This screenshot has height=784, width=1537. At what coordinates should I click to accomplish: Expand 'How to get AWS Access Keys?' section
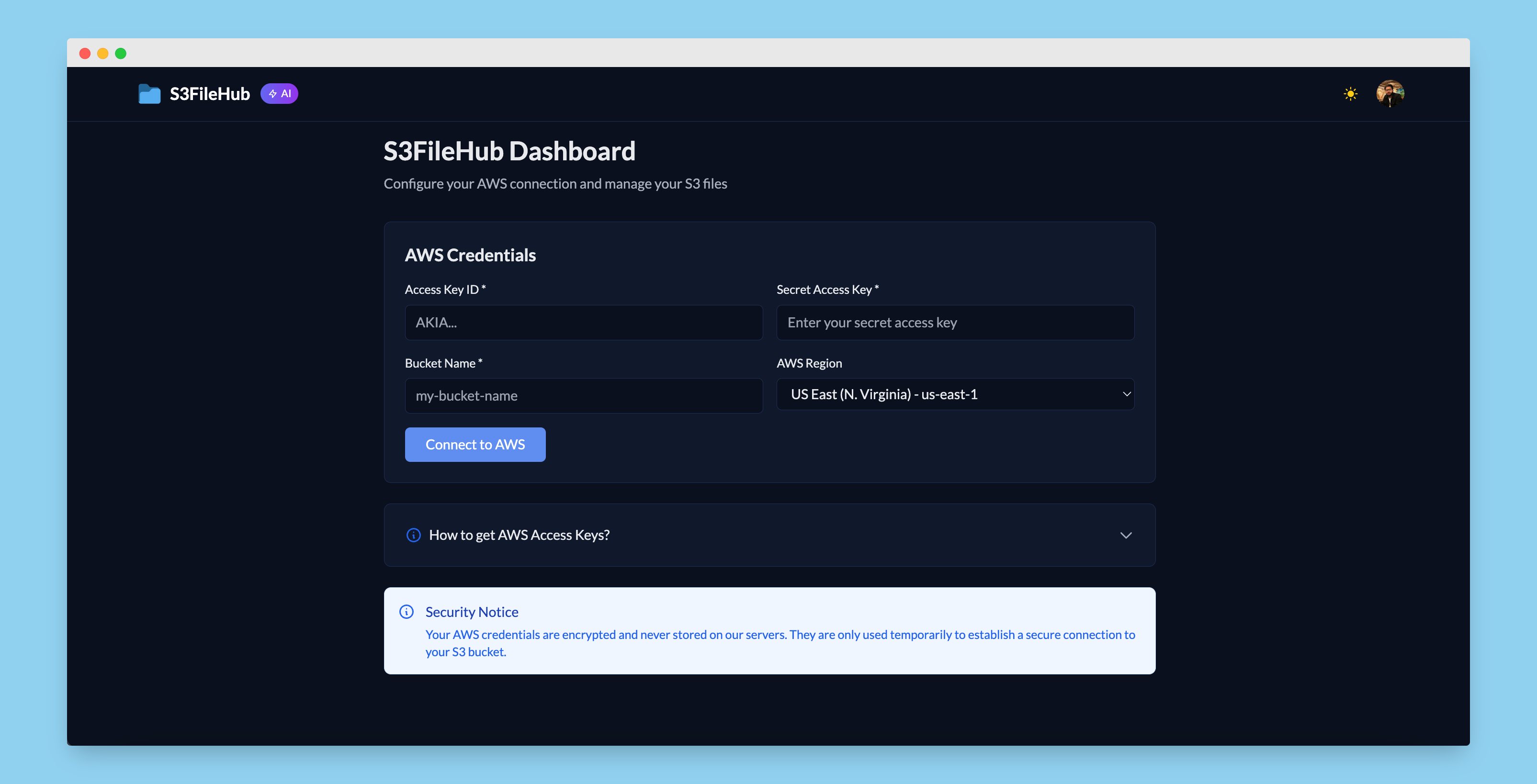click(769, 535)
